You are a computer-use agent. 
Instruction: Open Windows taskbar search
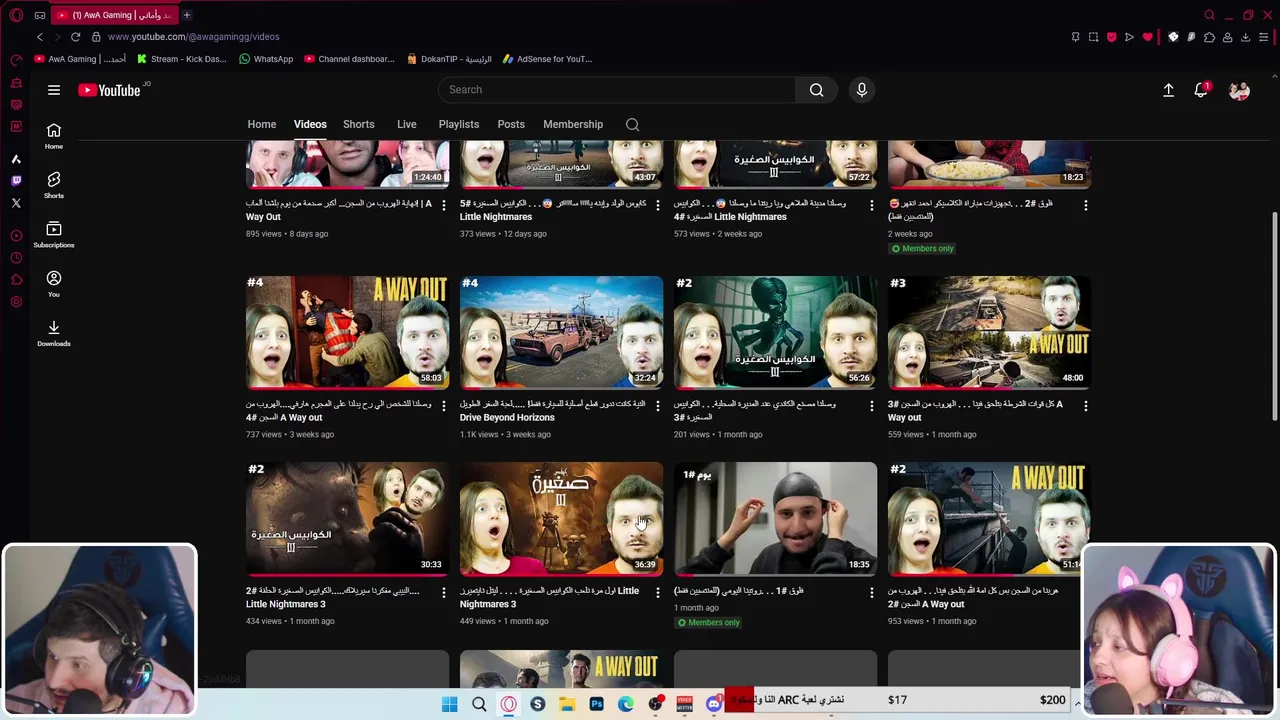(479, 704)
